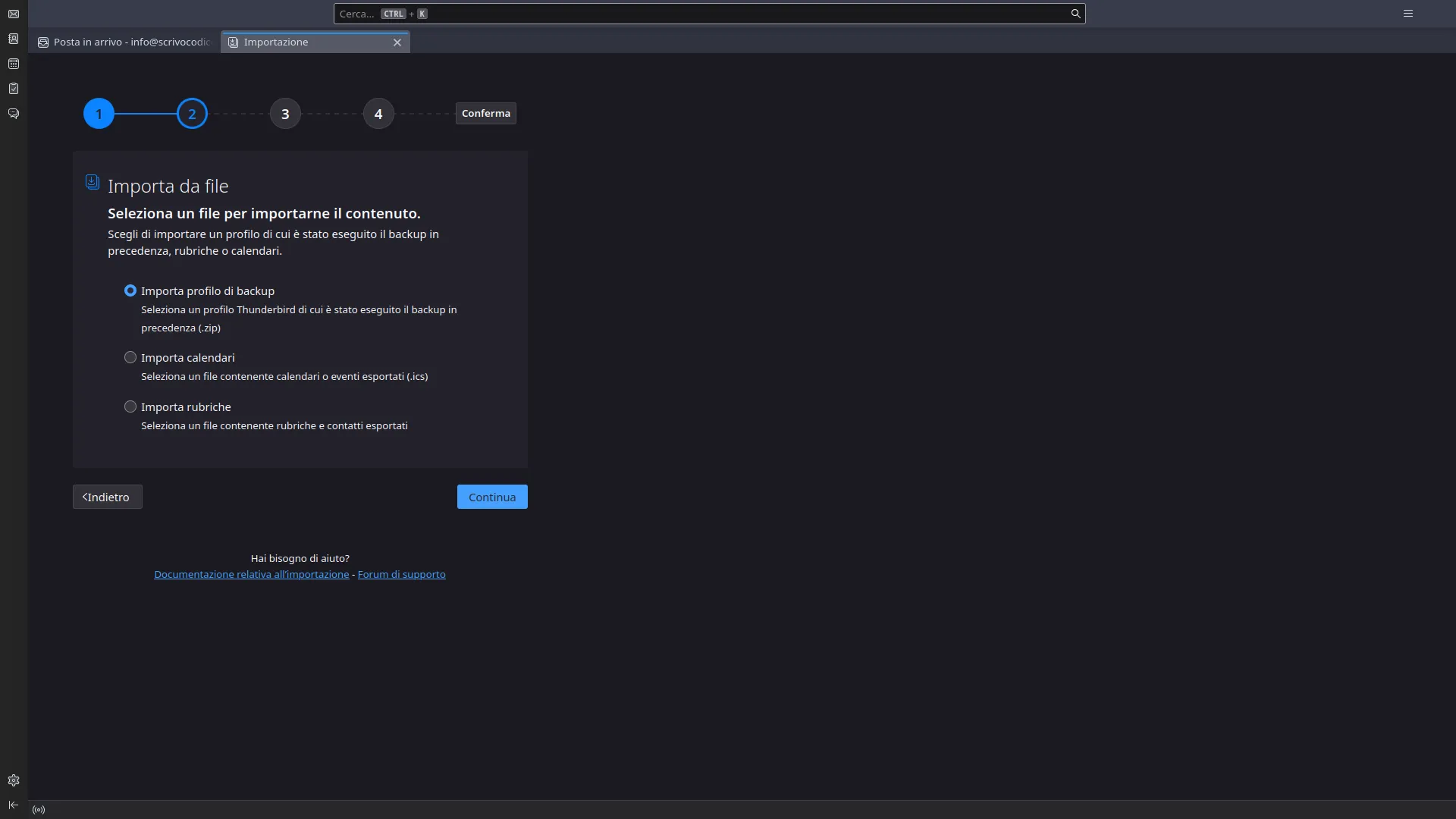The height and width of the screenshot is (819, 1456).
Task: Select Importa profilo di backup option
Action: click(x=130, y=290)
